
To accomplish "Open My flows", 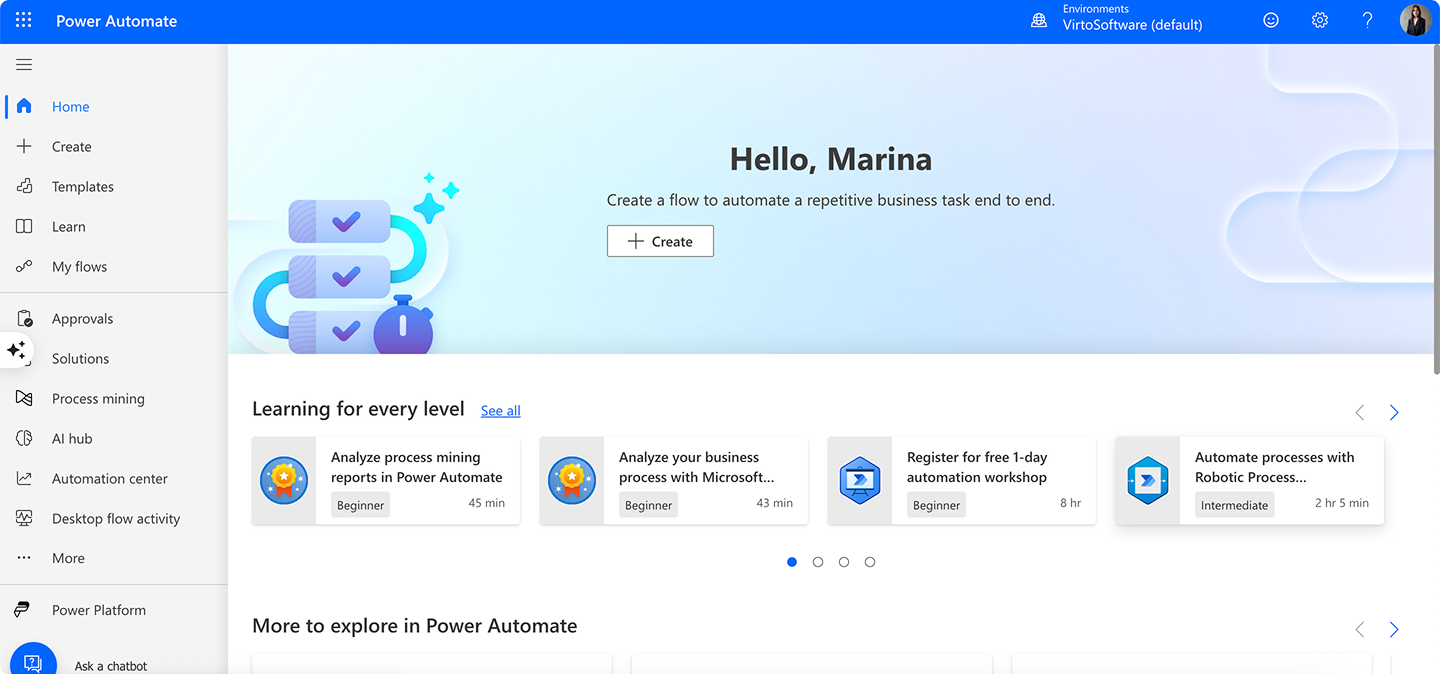I will point(79,266).
